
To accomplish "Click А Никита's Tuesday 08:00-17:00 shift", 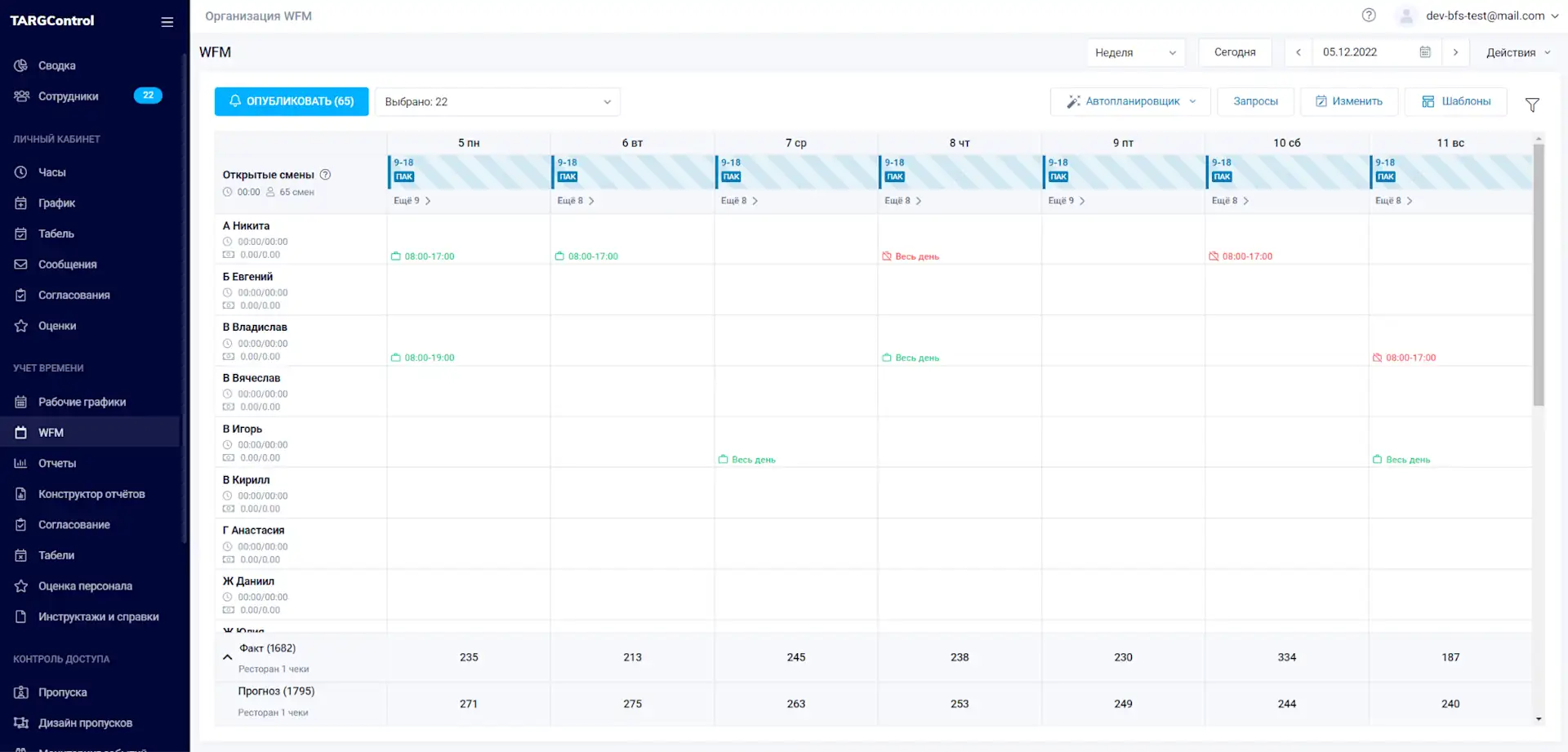I will (586, 256).
